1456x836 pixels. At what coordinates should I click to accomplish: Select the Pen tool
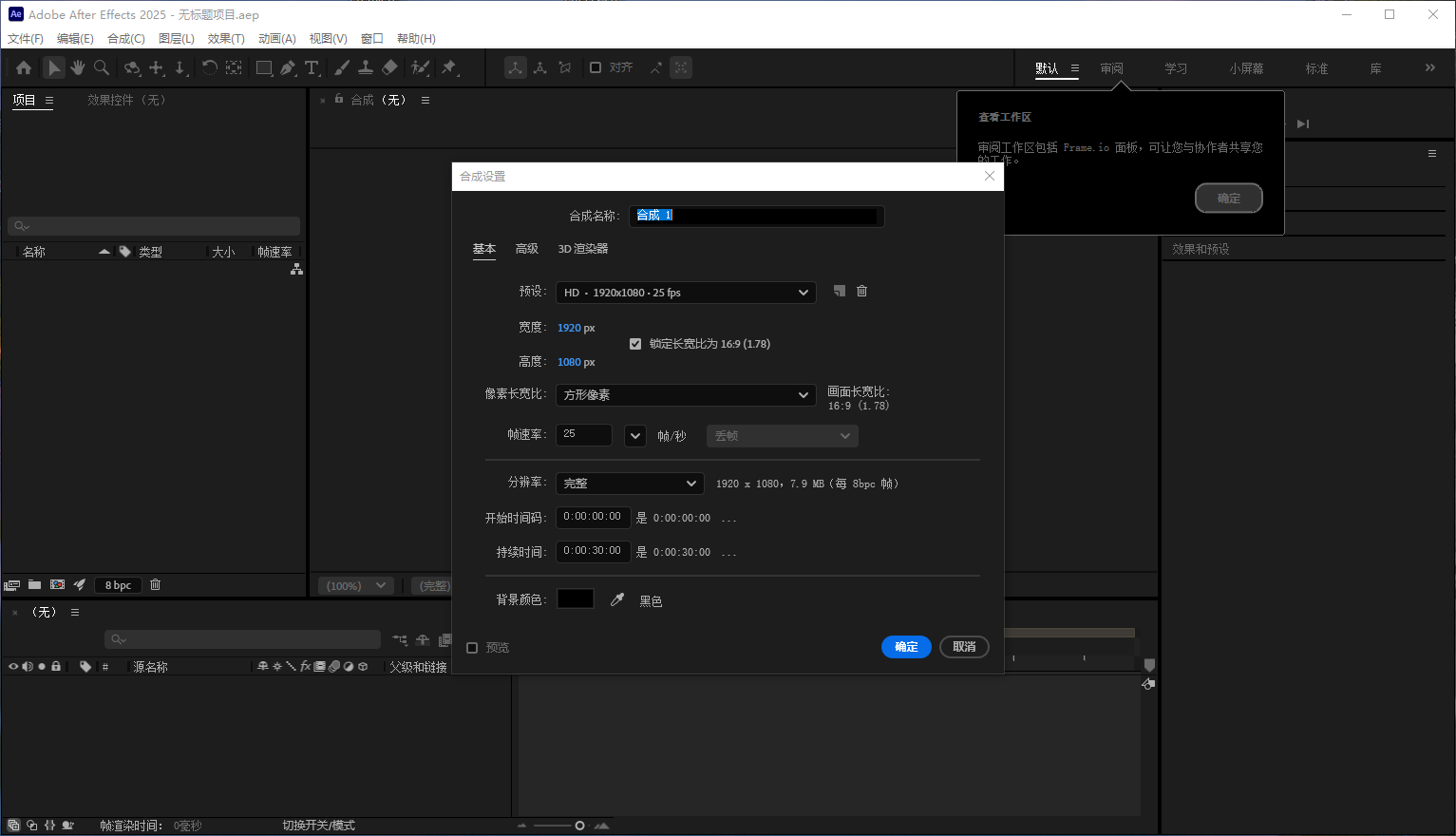coord(288,67)
